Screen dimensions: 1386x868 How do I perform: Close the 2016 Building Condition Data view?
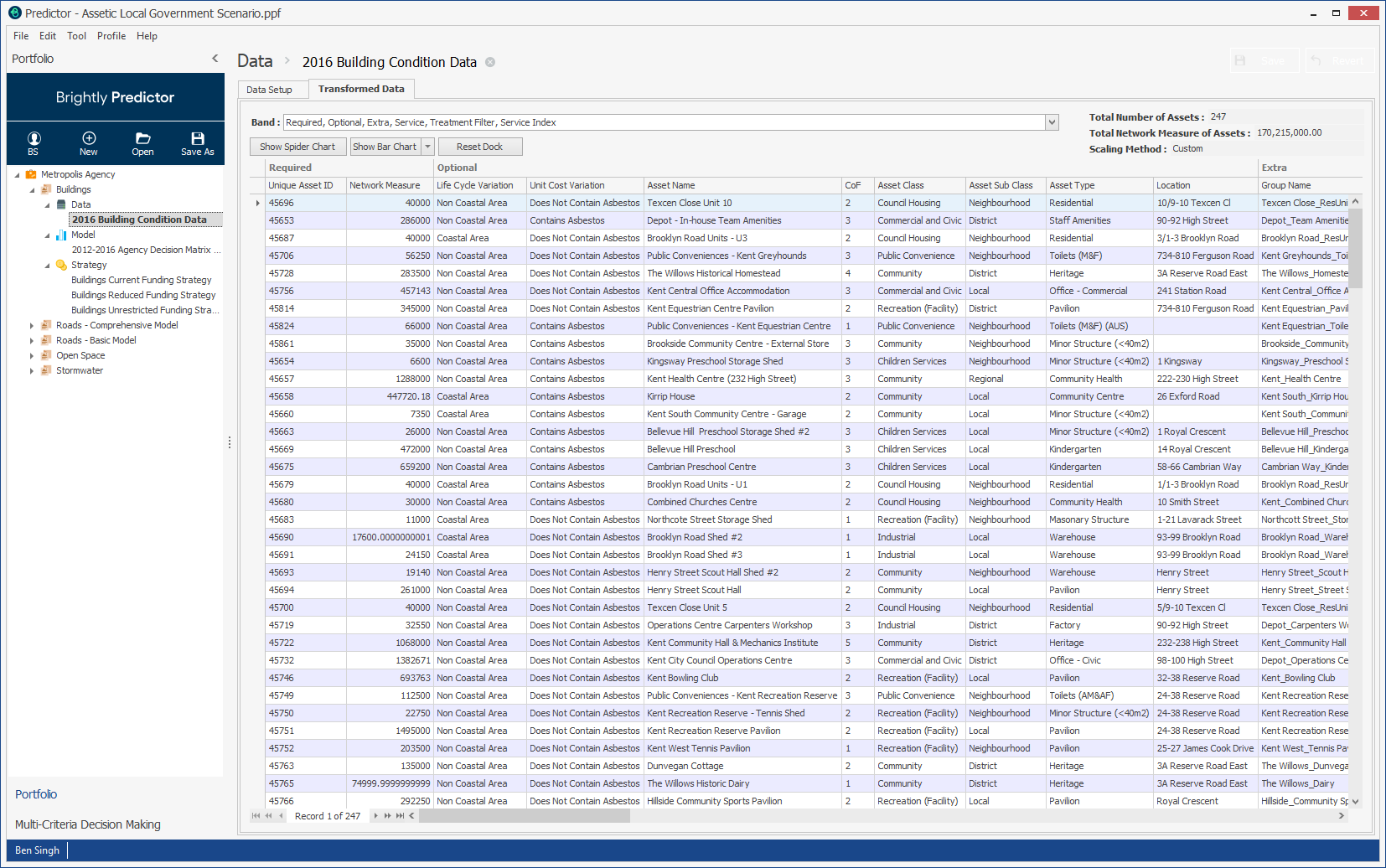point(490,61)
